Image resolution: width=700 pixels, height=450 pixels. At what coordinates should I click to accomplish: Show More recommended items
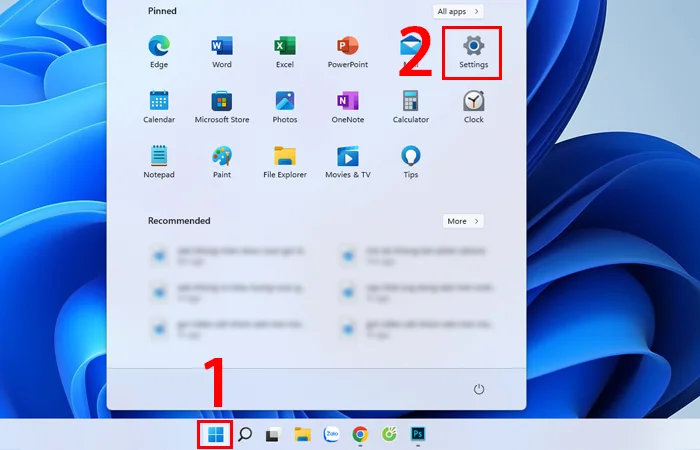click(x=463, y=221)
